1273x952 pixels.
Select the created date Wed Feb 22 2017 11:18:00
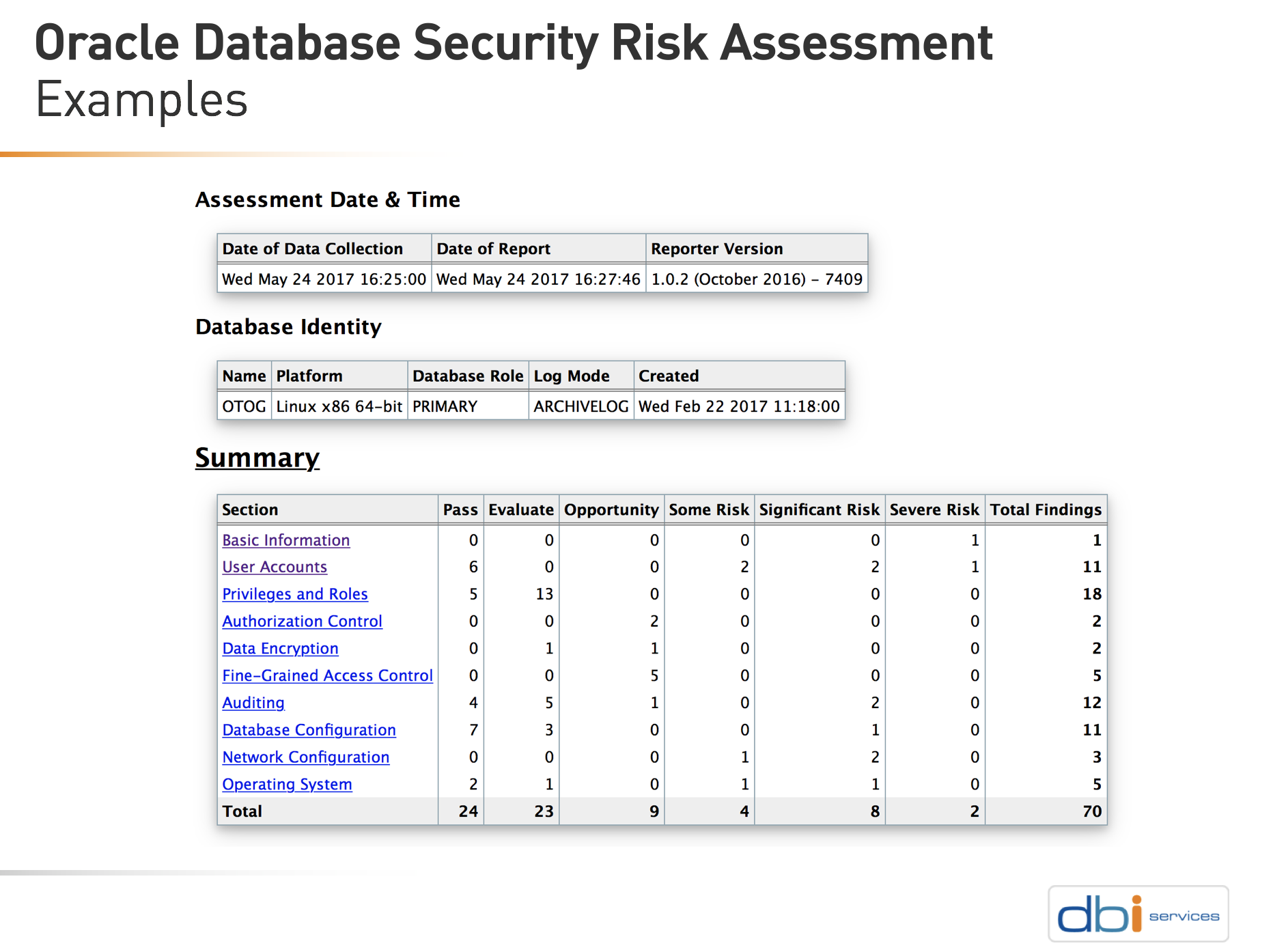(739, 406)
